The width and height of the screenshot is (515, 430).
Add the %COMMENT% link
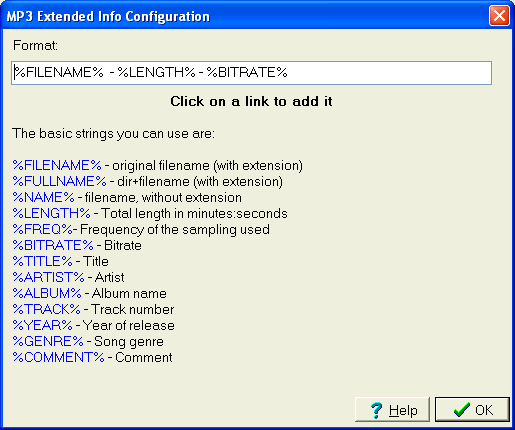click(59, 357)
